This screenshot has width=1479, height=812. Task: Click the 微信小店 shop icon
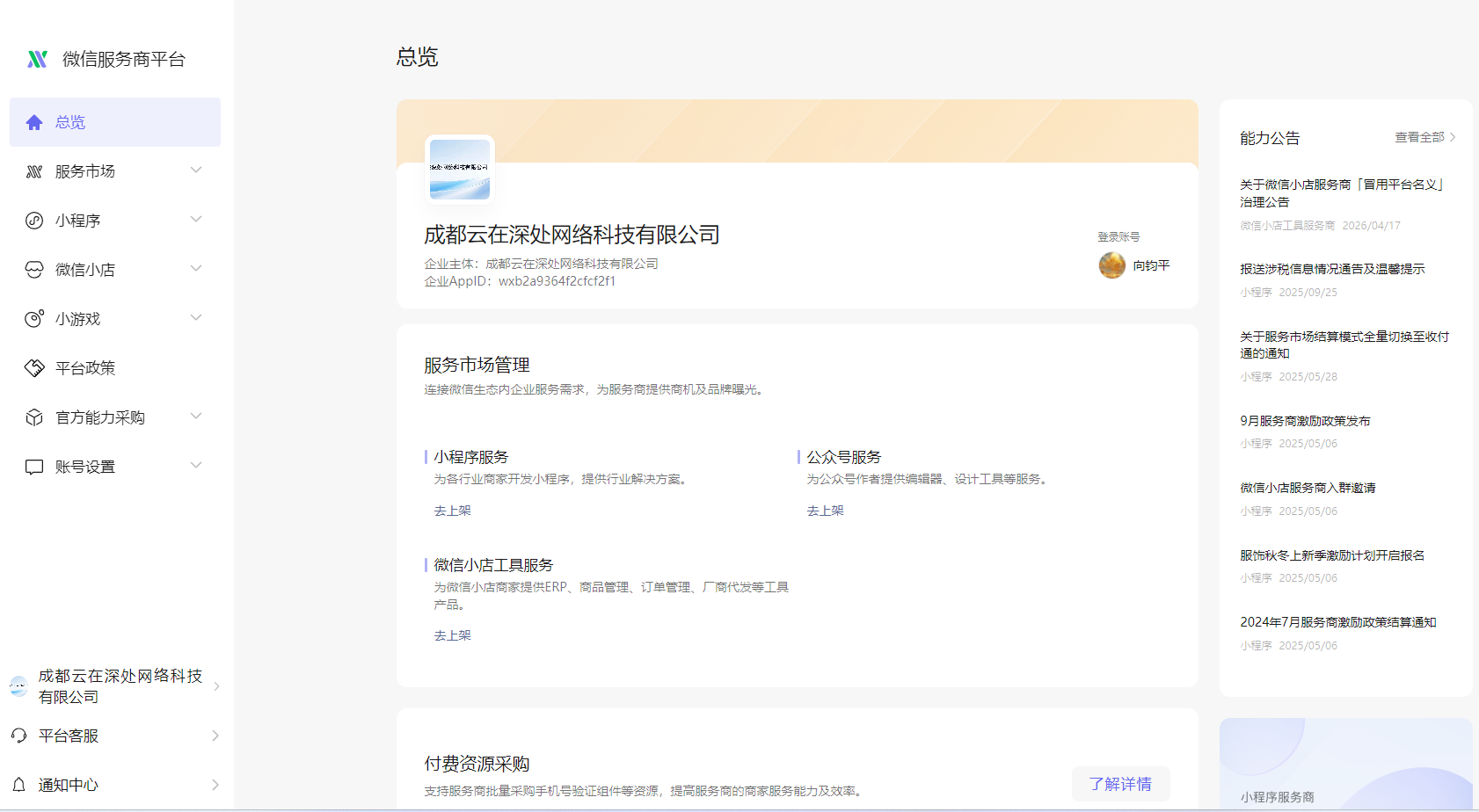click(34, 270)
